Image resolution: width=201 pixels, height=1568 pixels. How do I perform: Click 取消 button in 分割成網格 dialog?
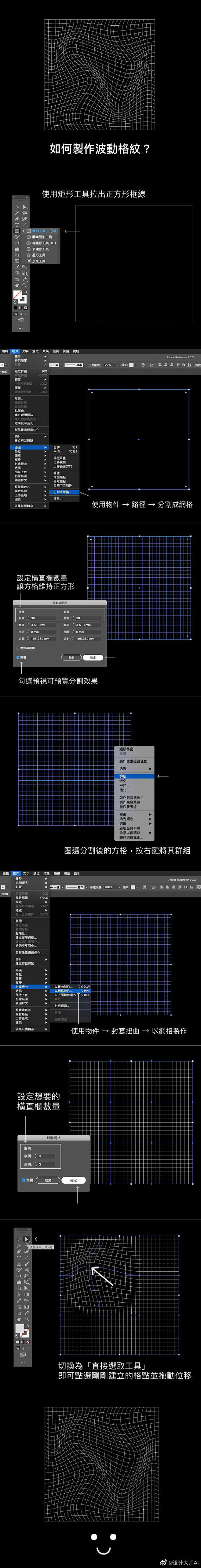(72, 657)
